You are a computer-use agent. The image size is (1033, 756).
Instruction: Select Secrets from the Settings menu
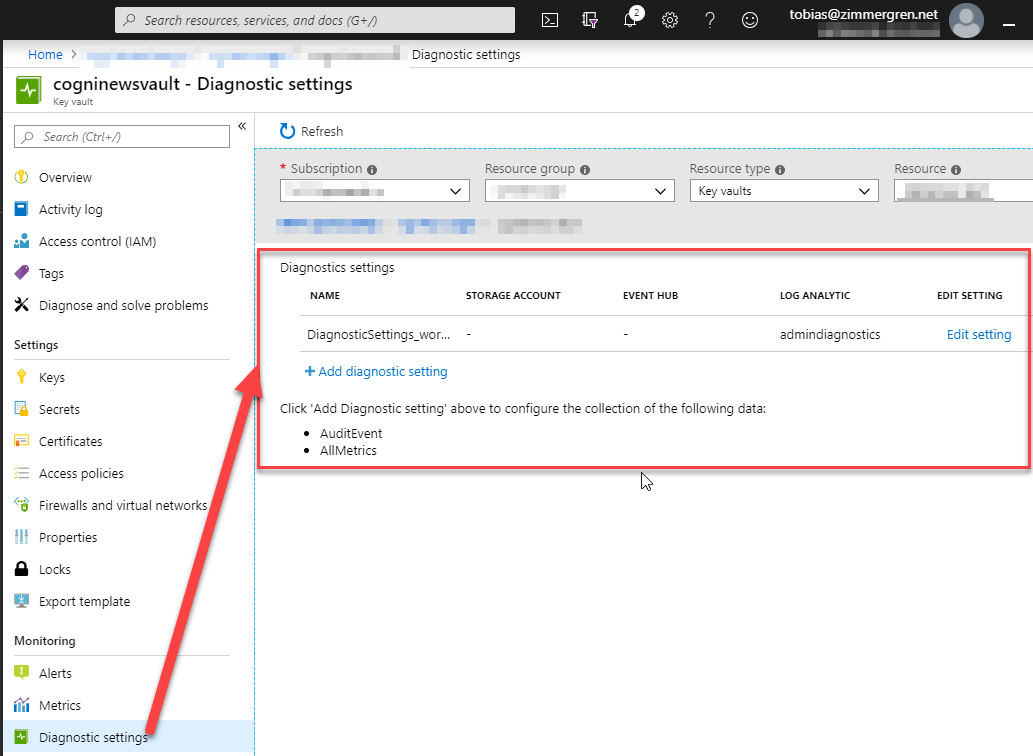point(59,409)
